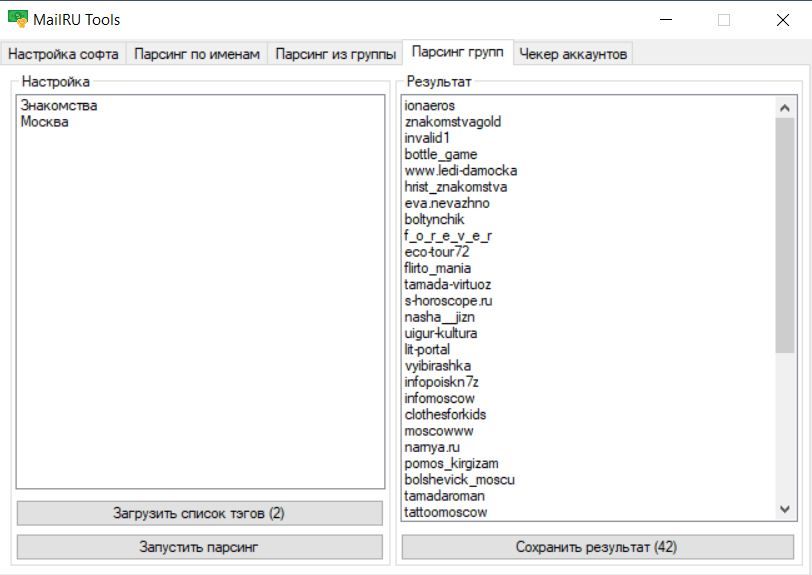
Task: Click znakomstvagold result entry
Action: [453, 122]
